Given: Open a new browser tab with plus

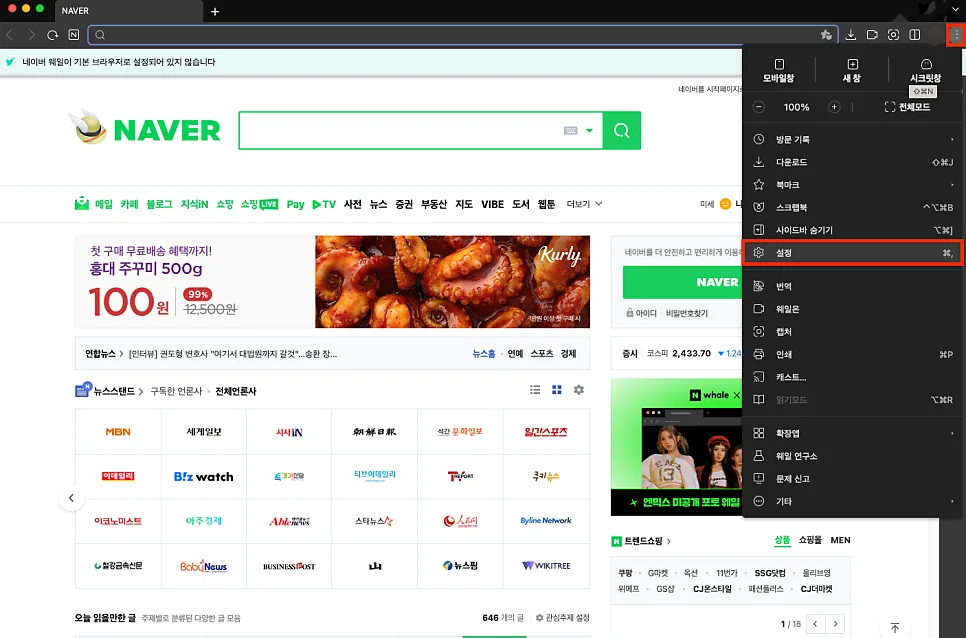Looking at the screenshot, I should coord(215,11).
